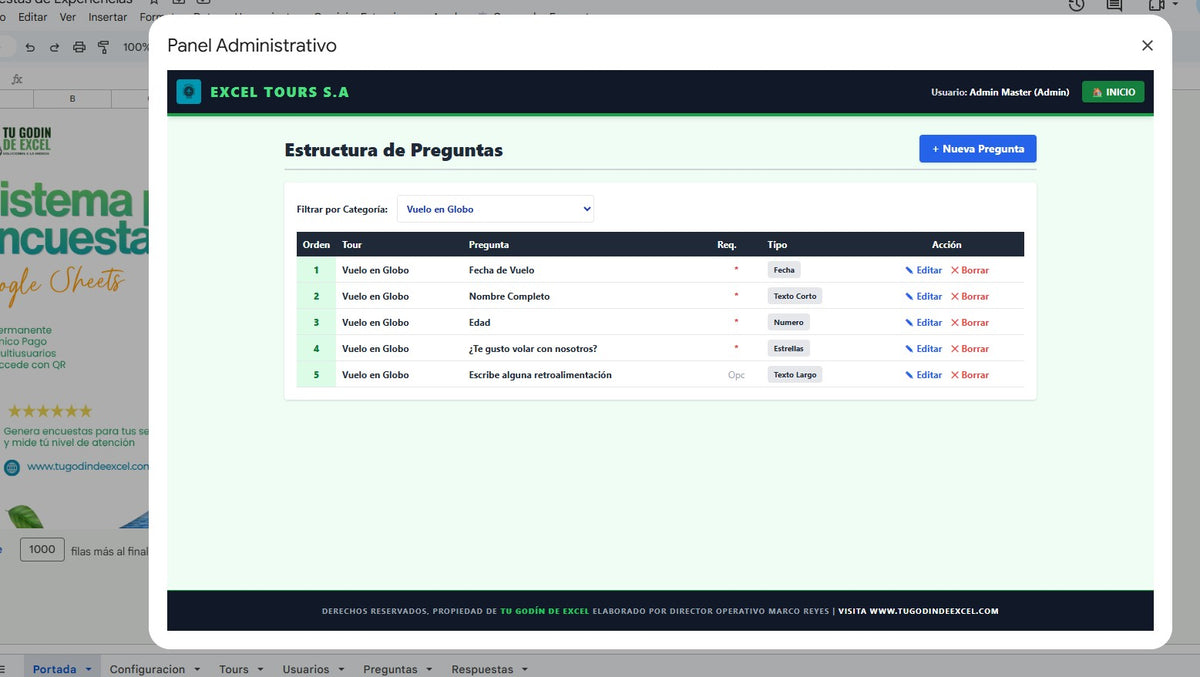The image size is (1200, 677).
Task: Edit the Nombre Completo question
Action: point(924,296)
